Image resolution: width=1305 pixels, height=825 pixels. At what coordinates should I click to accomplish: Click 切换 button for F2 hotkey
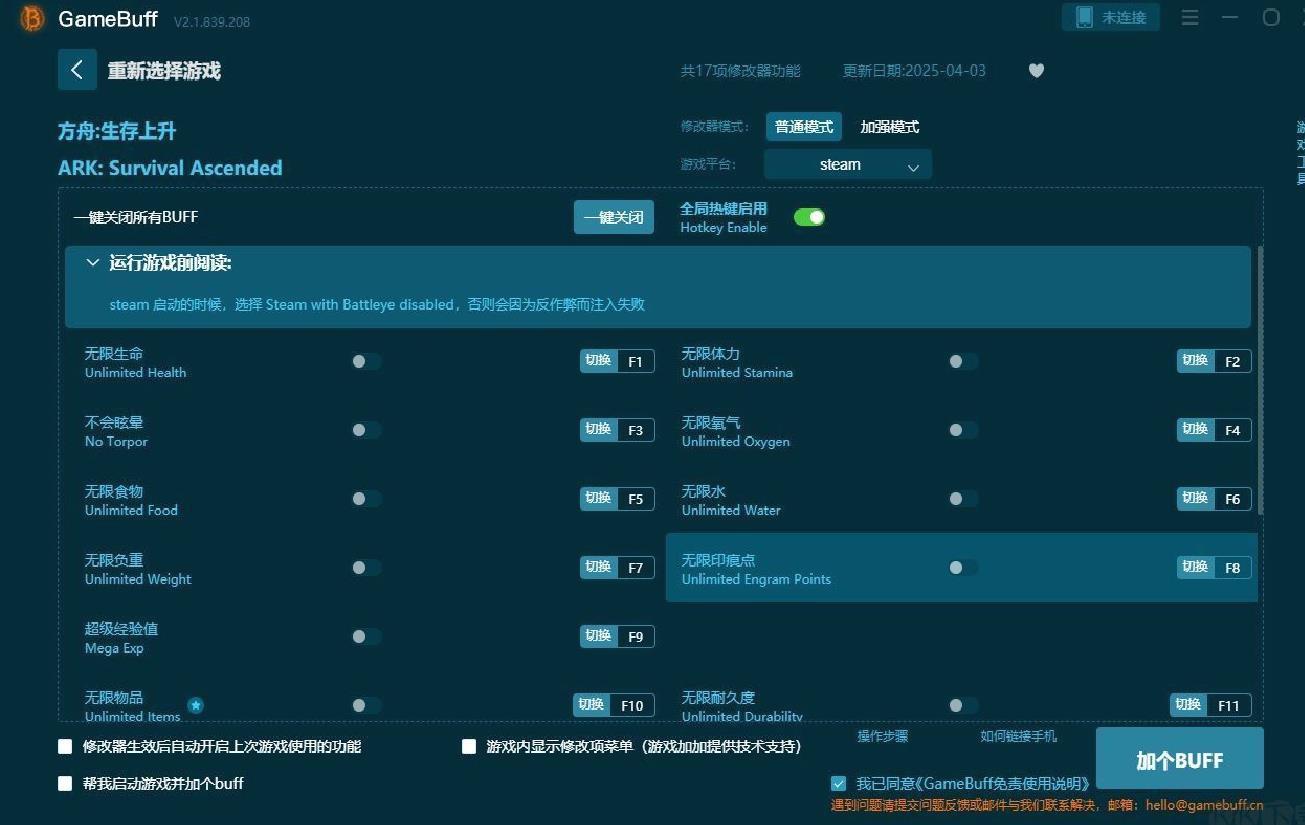(1195, 361)
